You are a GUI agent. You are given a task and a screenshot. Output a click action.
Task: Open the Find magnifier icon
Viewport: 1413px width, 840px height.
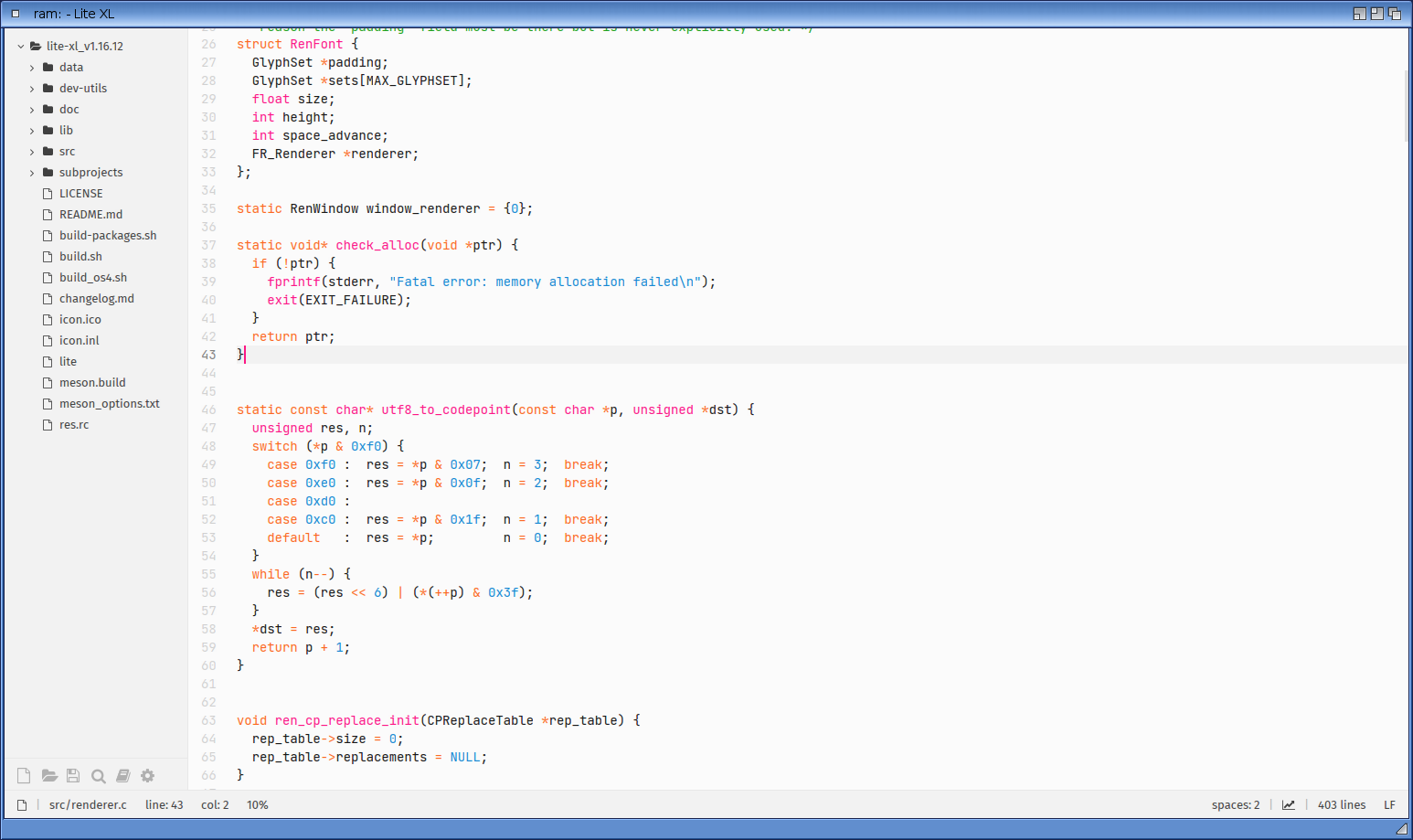click(x=98, y=776)
